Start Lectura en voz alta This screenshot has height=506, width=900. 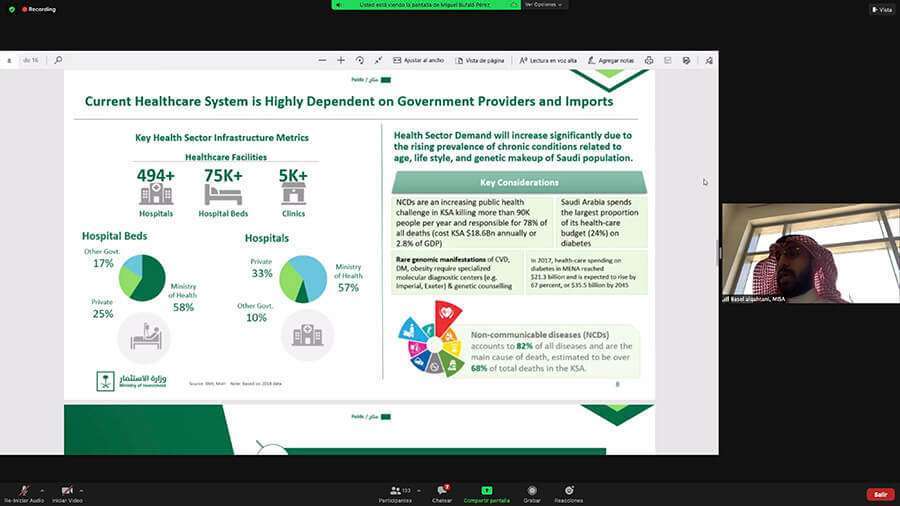click(548, 60)
